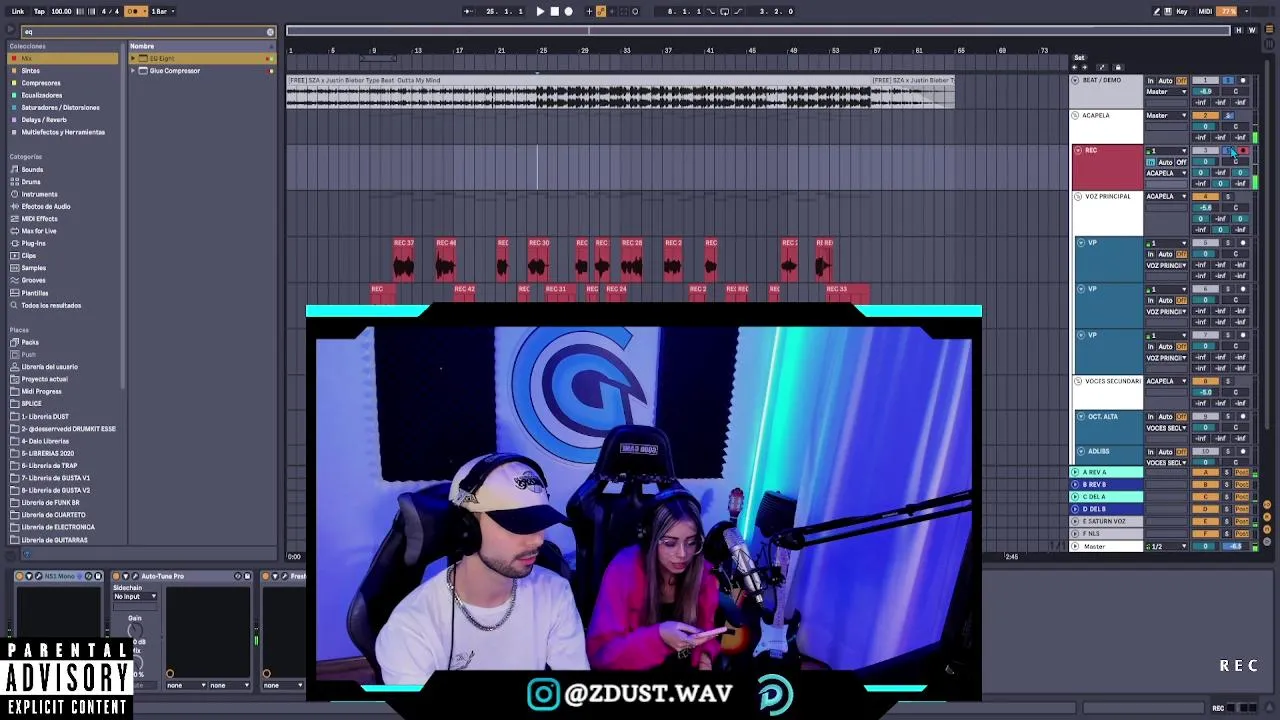Viewport: 1280px width, 720px height.
Task: Click the Tap tempo button
Action: [39, 11]
